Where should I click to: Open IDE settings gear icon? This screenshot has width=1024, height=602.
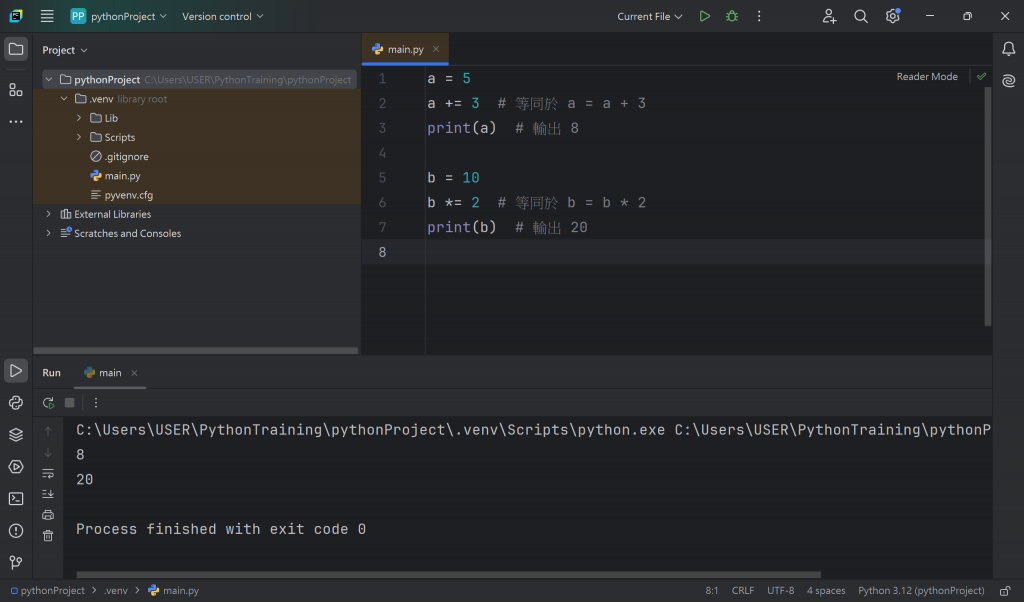(892, 16)
